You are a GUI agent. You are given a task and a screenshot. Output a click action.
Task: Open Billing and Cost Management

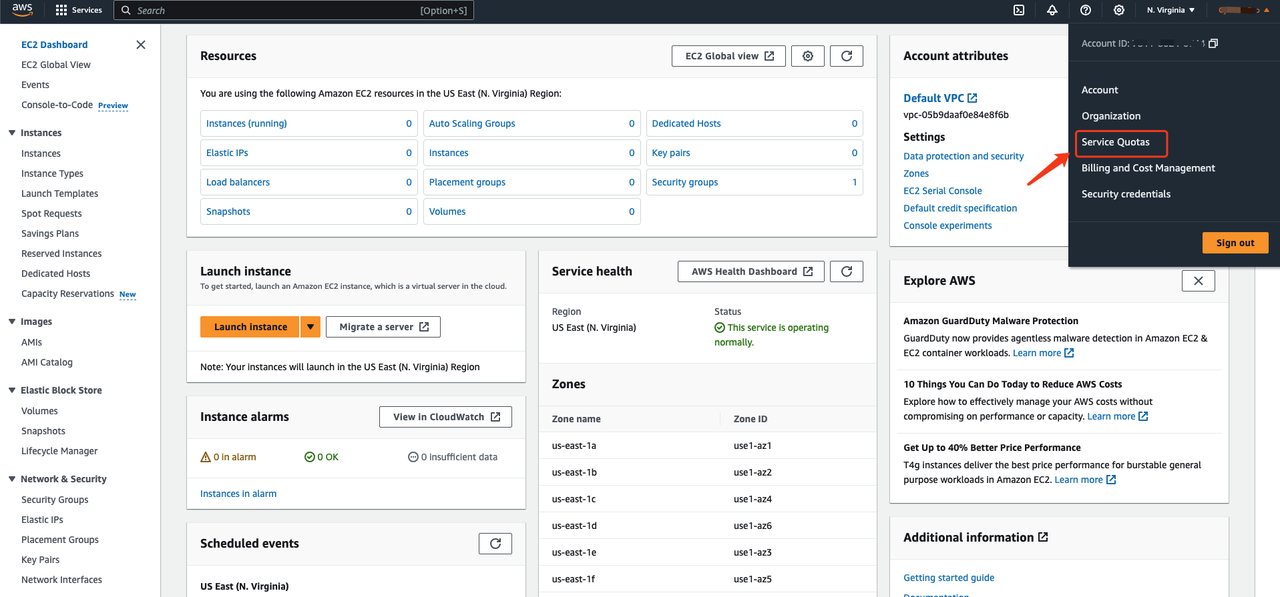tap(1148, 168)
